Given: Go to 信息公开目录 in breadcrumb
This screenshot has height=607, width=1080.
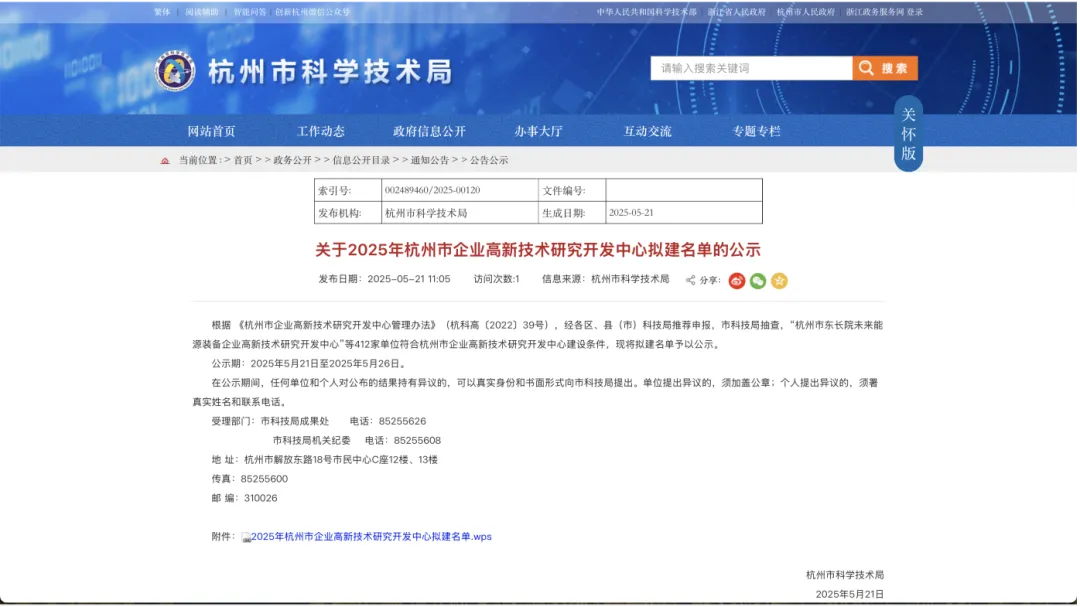Looking at the screenshot, I should 362,161.
